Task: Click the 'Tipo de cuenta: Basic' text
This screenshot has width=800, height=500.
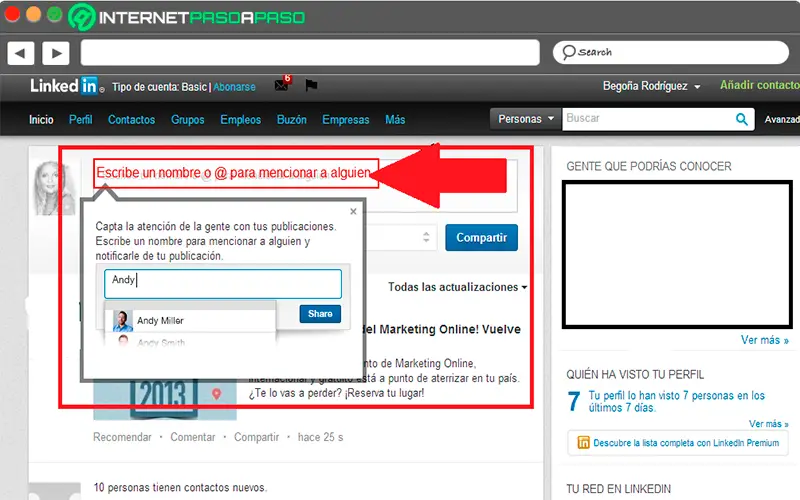Action: tap(159, 87)
